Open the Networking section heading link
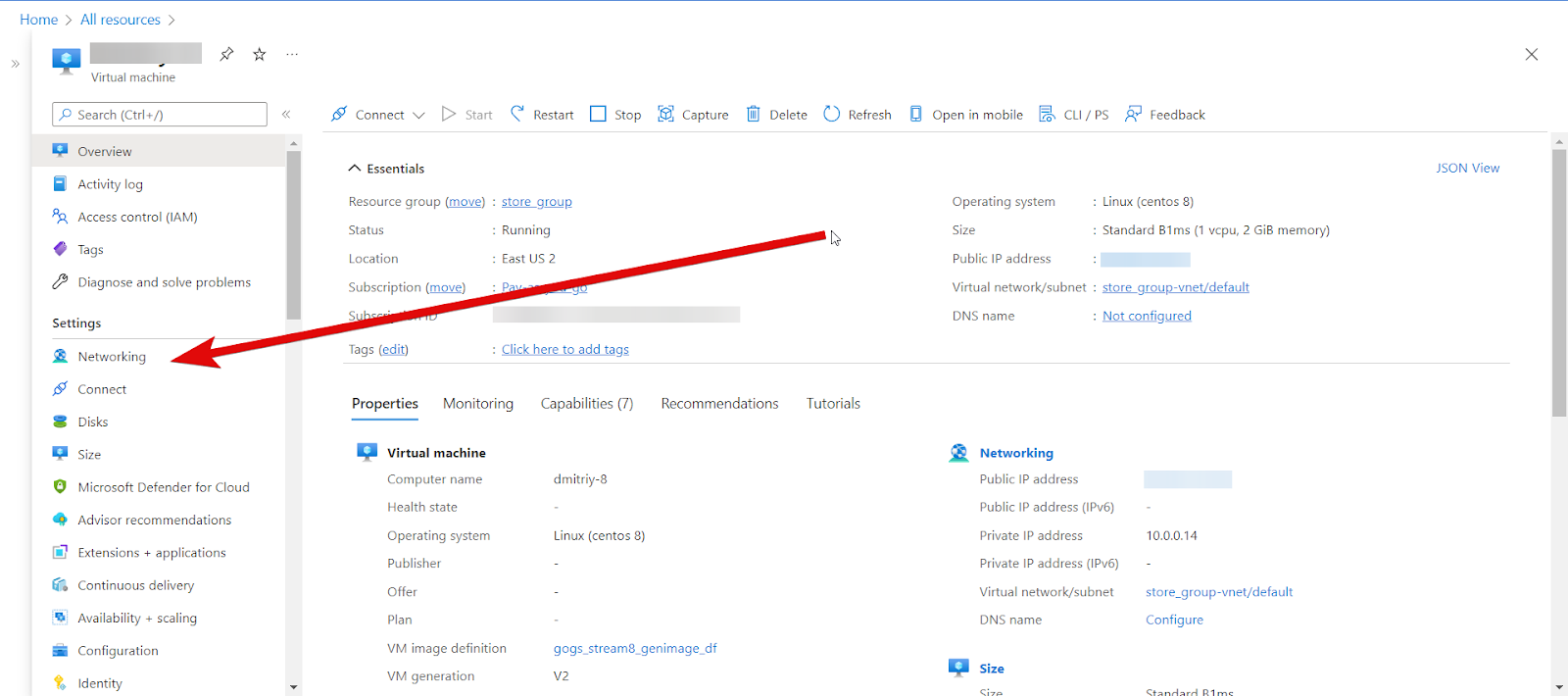Screen dimensions: 1568x696 (1016, 453)
